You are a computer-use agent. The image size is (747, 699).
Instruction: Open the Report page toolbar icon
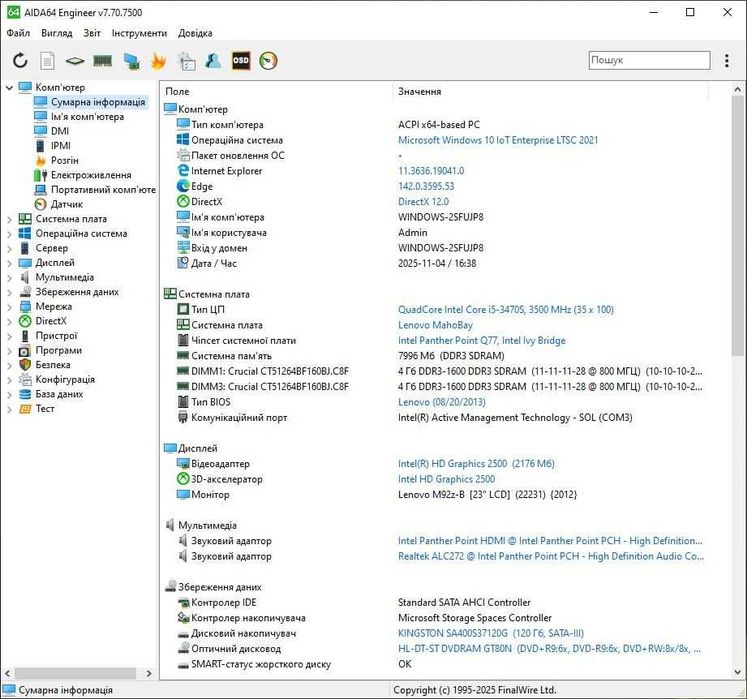[47, 61]
